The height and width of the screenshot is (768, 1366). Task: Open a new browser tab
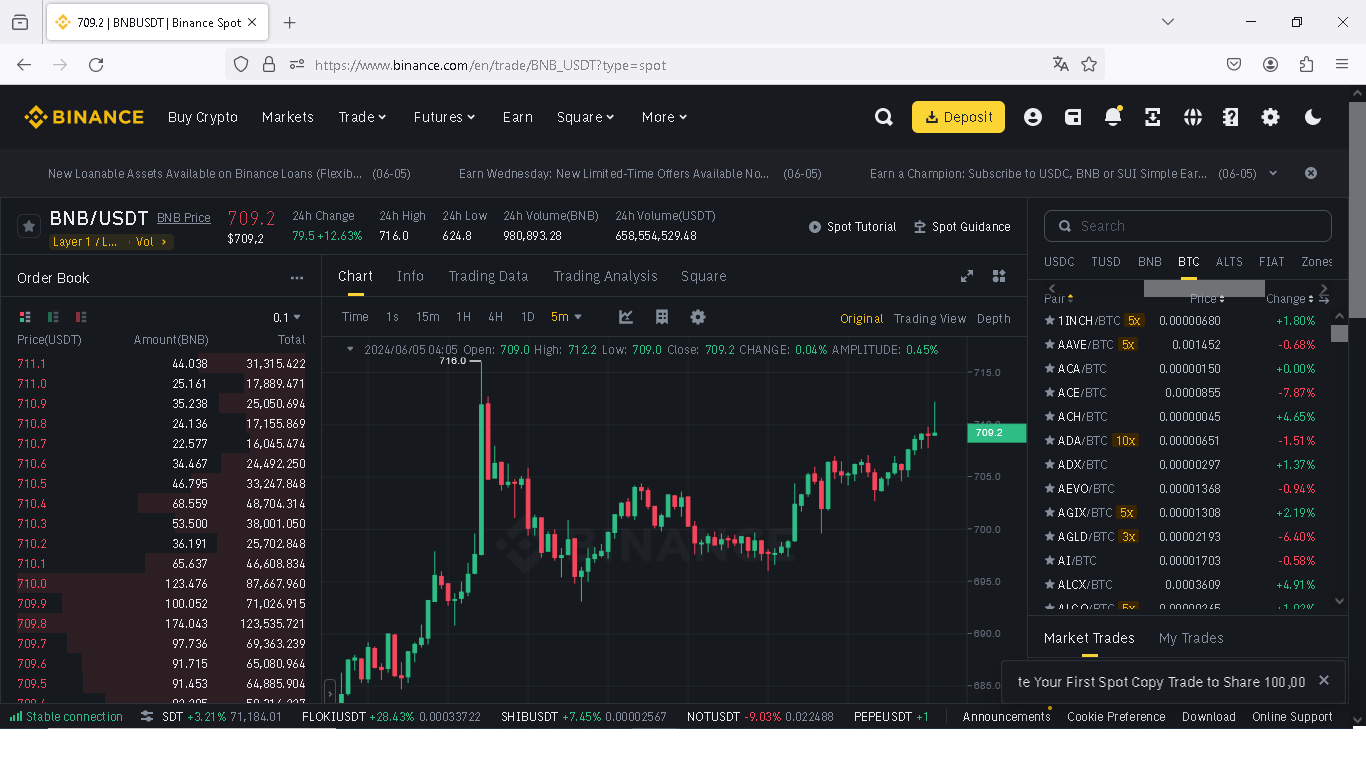290,22
